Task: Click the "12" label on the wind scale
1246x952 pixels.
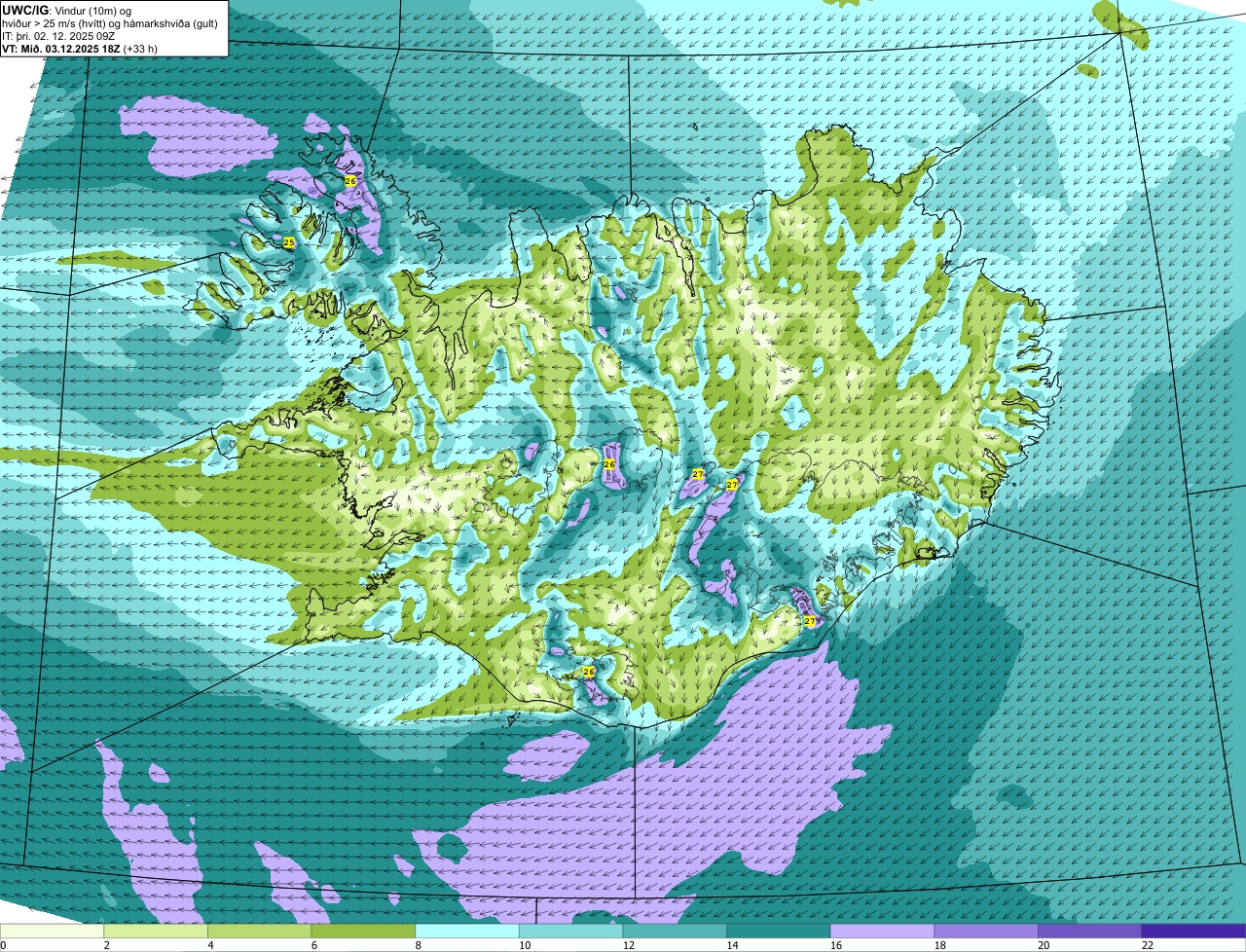Action: (x=628, y=945)
